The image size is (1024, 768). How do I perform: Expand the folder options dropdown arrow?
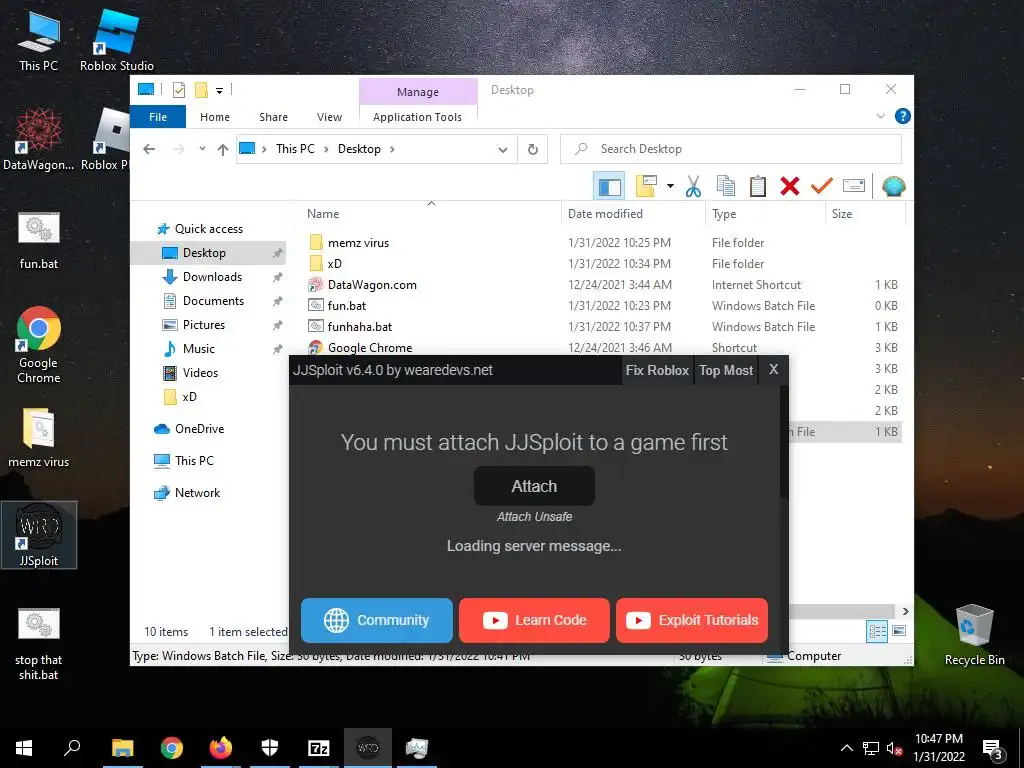coord(670,187)
